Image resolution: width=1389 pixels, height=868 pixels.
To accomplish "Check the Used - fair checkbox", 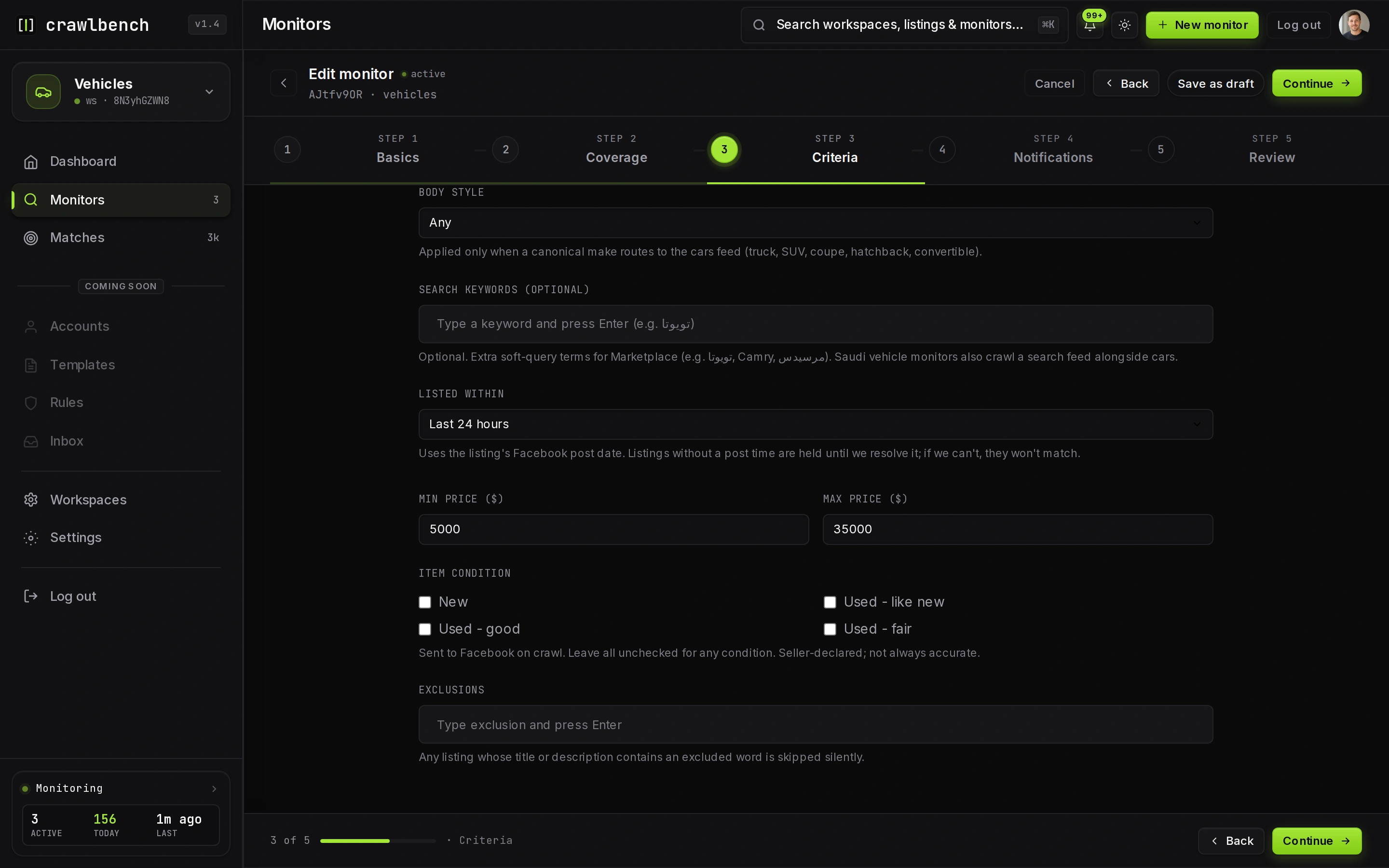I will pos(830,629).
